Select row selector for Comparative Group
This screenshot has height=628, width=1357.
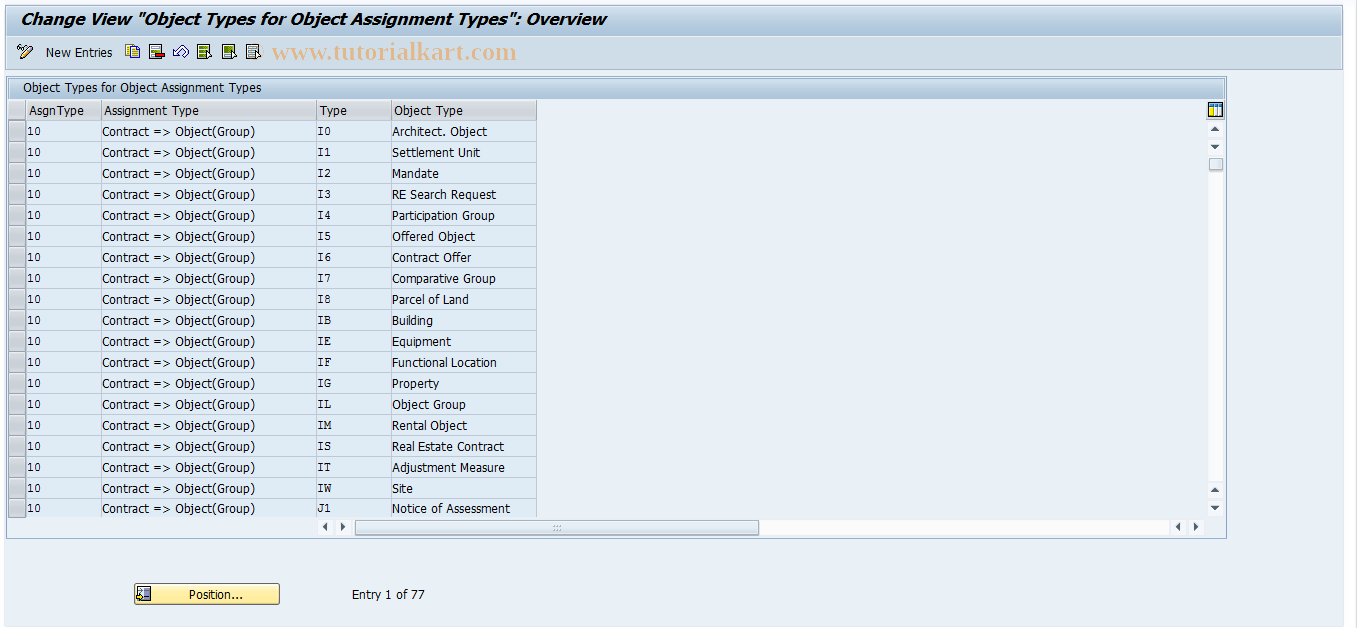click(17, 278)
